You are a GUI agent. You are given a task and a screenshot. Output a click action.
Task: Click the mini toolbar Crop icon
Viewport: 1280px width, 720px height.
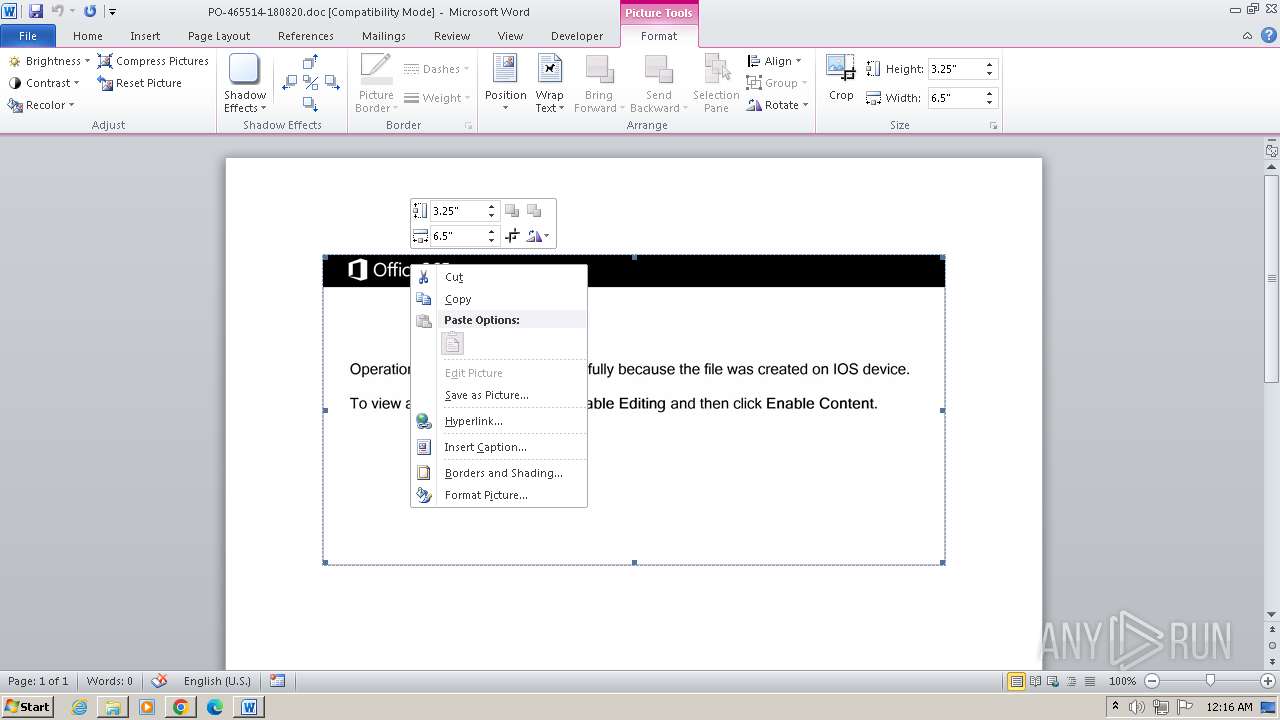512,236
